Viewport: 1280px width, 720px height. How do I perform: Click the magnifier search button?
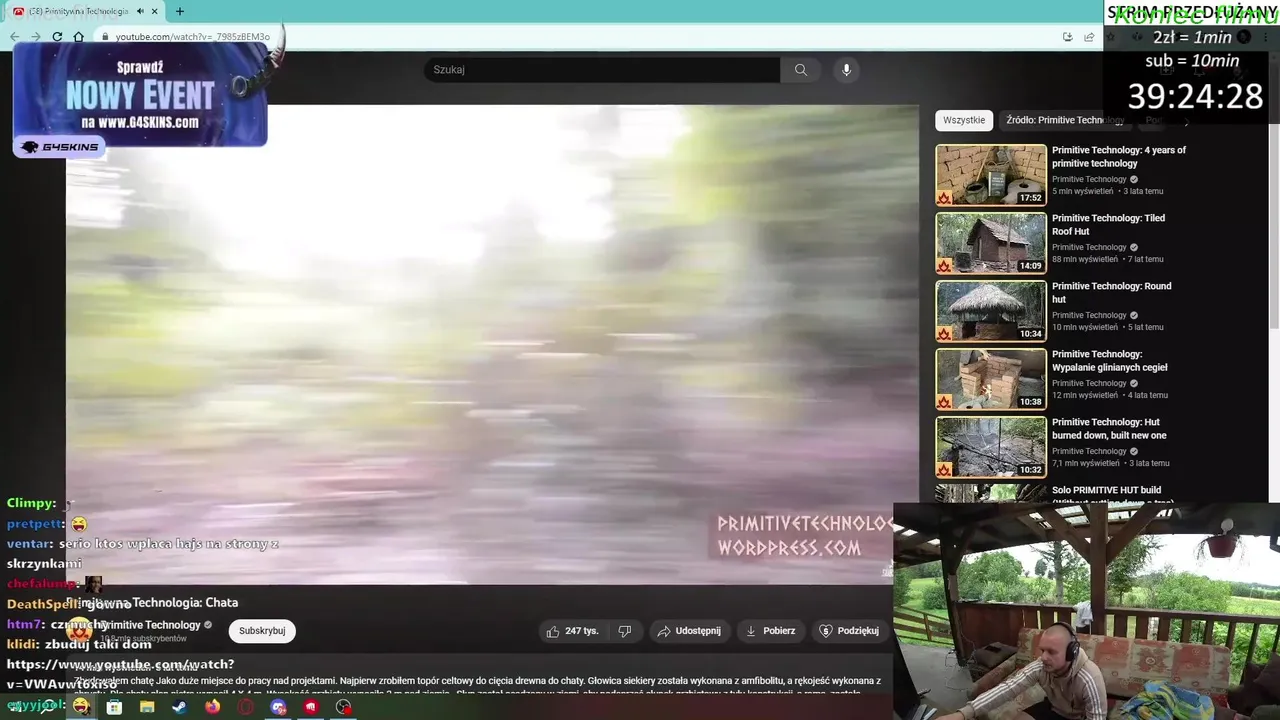coord(801,70)
